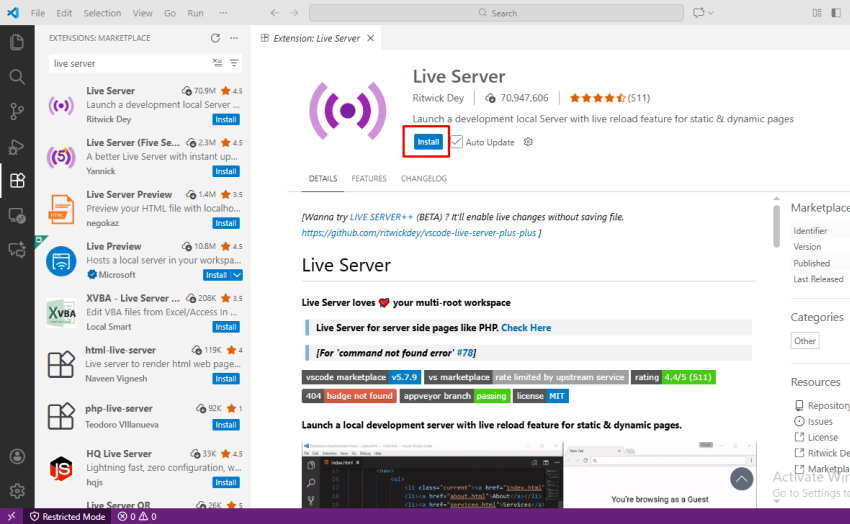Install php-live-server extension
The image size is (850, 524).
(226, 425)
